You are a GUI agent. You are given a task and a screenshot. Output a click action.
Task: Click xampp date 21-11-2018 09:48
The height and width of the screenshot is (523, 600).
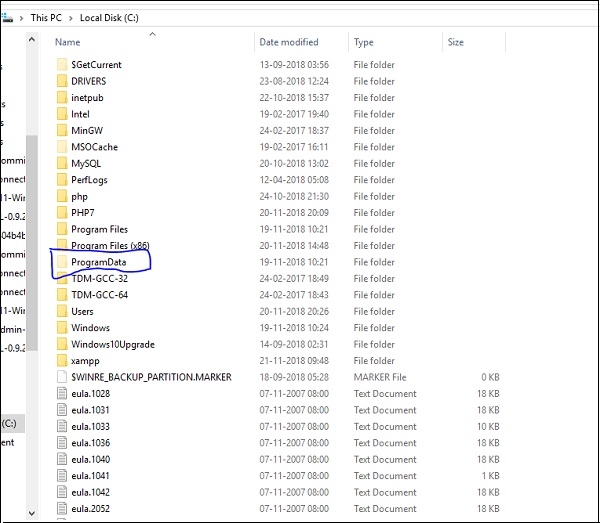pos(294,360)
